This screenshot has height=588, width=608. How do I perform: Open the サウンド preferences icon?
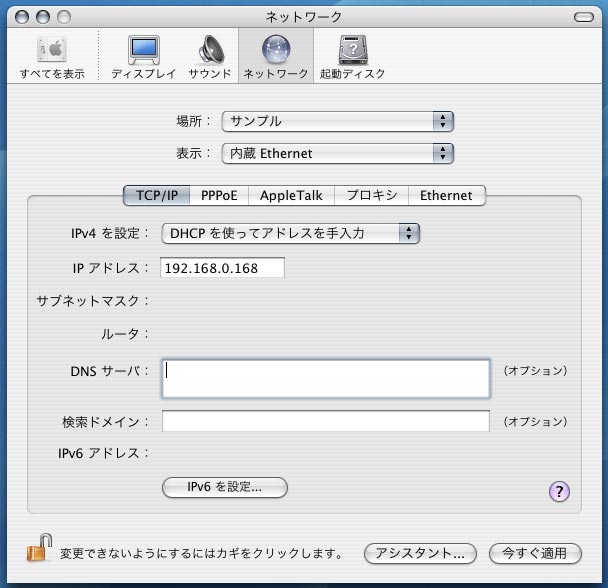point(210,57)
